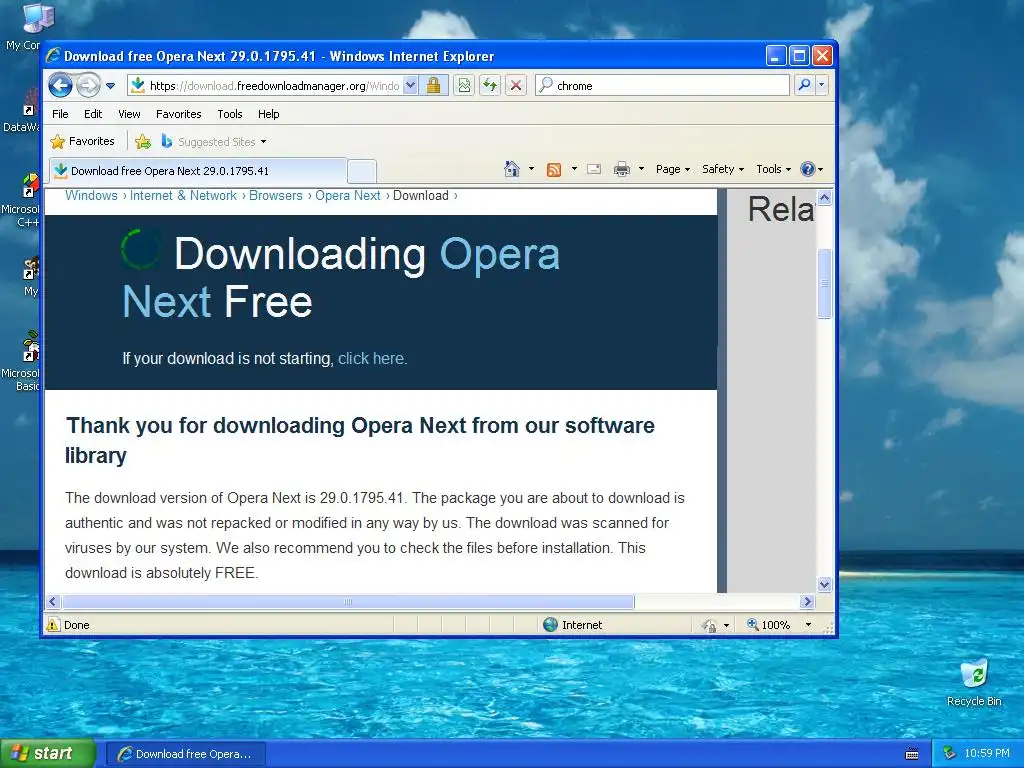Open a new blank tab
The image size is (1024, 768).
361,172
